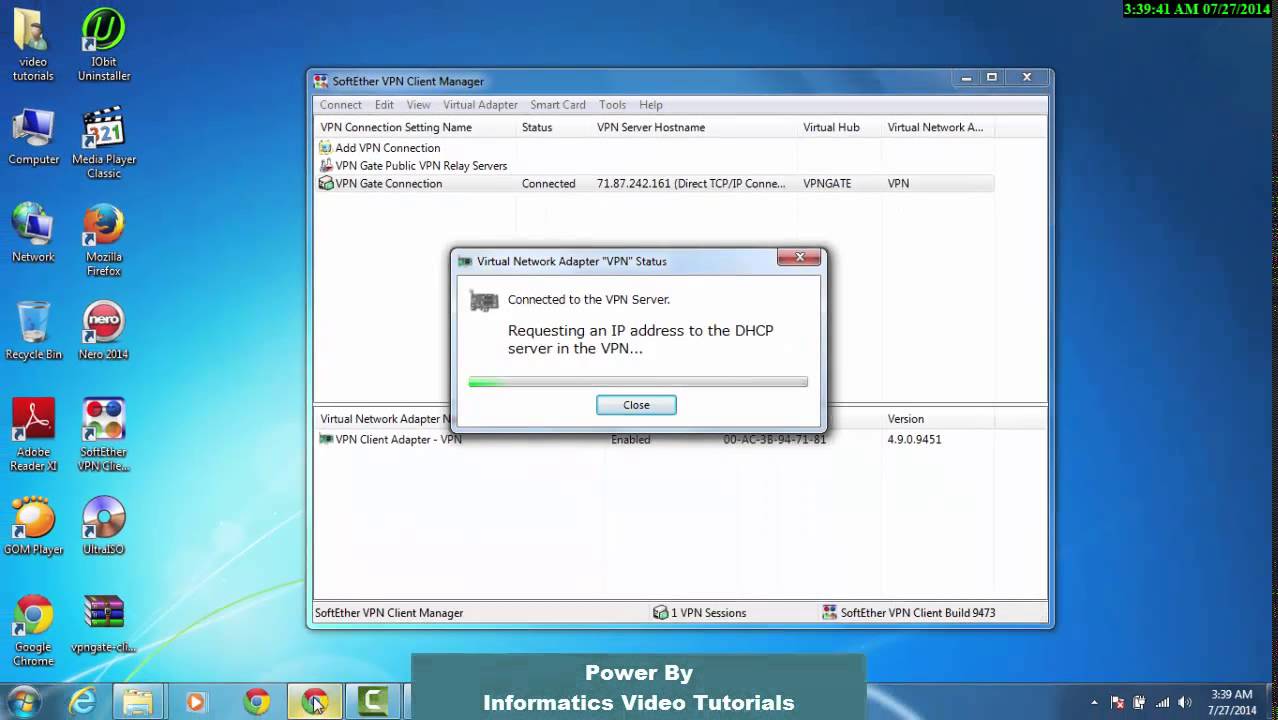Click the '4.9.0.9451' version value
The width and height of the screenshot is (1278, 720).
914,439
